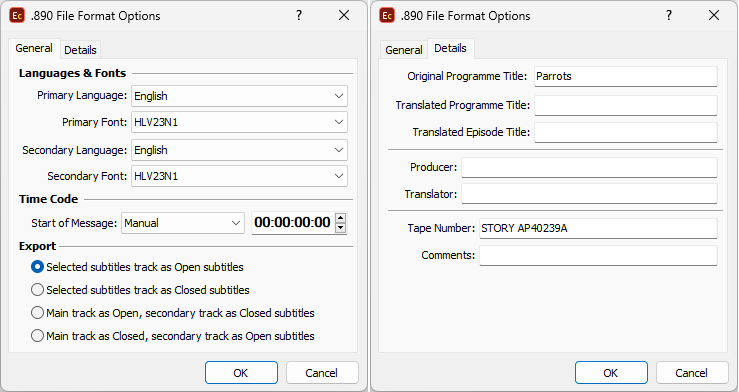
Task: Click the Translated Programme Title field
Action: pyautogui.click(x=626, y=106)
